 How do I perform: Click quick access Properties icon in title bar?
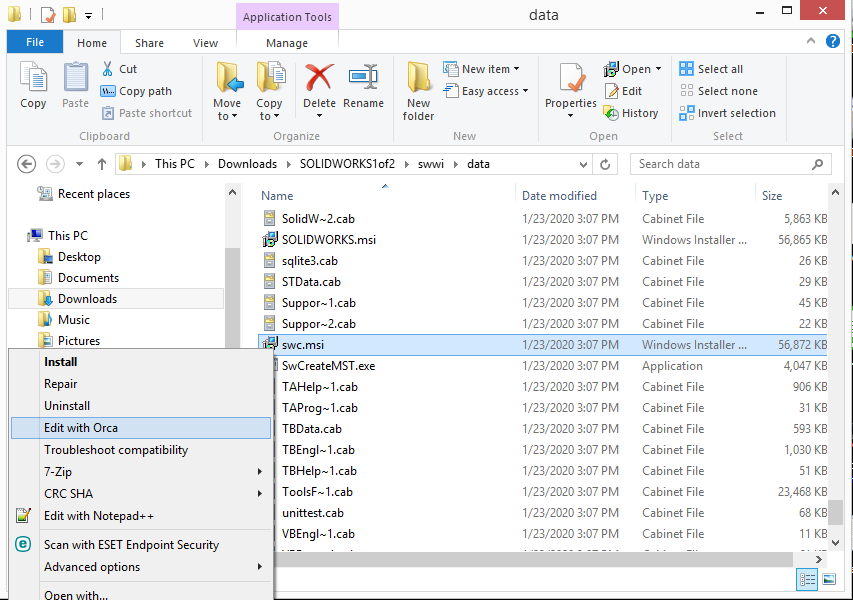click(48, 15)
